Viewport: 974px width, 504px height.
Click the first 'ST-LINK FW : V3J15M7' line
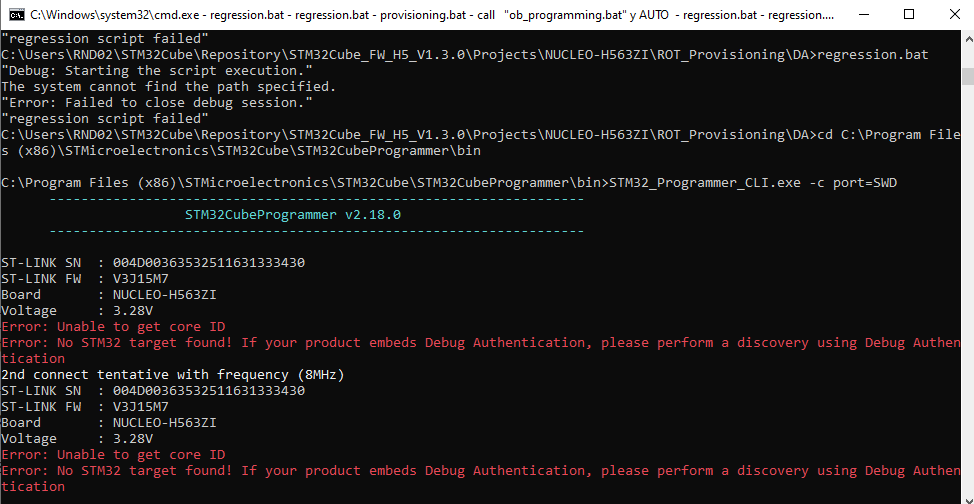pos(85,279)
